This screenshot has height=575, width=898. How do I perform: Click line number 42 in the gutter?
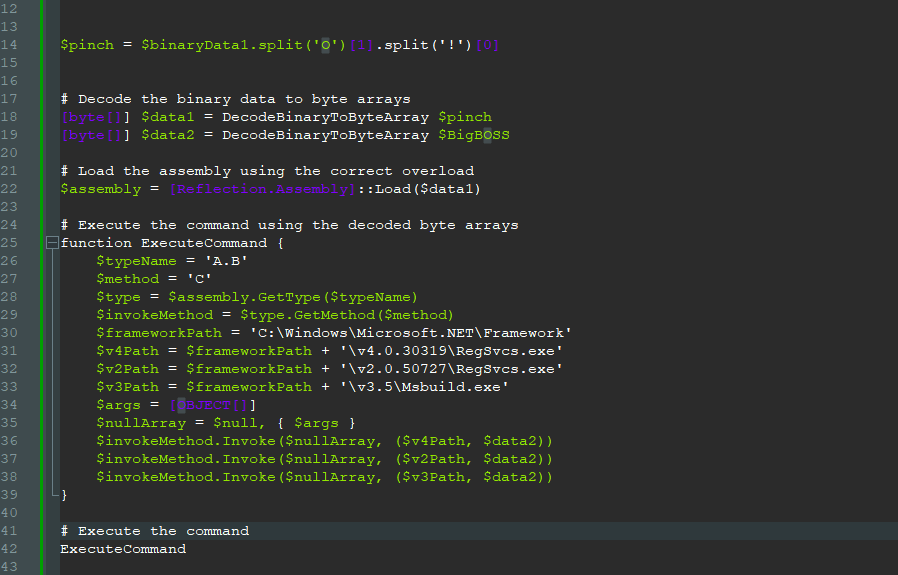[9, 549]
